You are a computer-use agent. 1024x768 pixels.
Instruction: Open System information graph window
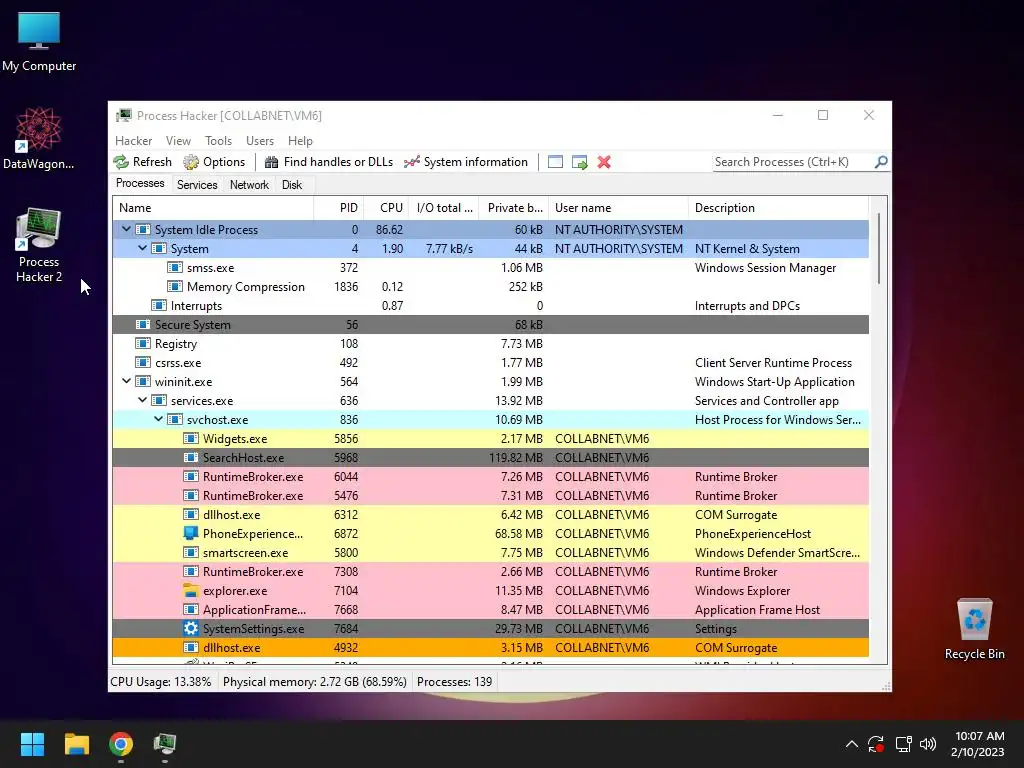pos(466,162)
